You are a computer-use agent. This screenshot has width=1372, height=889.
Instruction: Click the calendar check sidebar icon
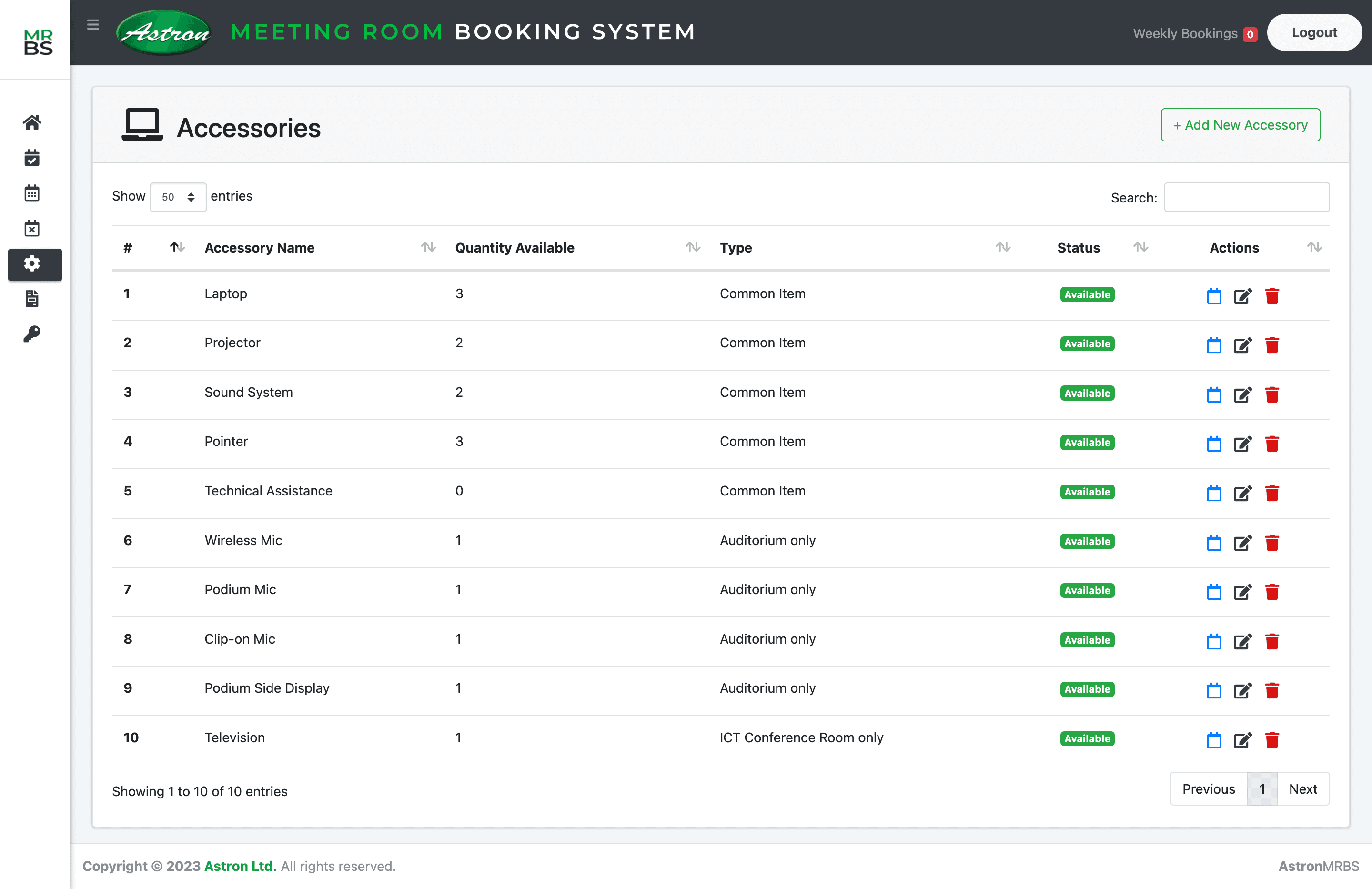(x=32, y=158)
